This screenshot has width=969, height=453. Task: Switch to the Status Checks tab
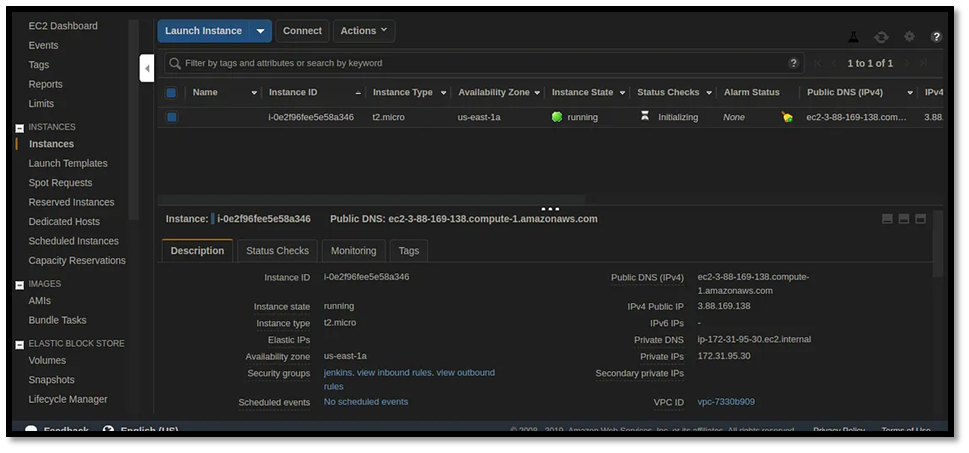point(277,251)
